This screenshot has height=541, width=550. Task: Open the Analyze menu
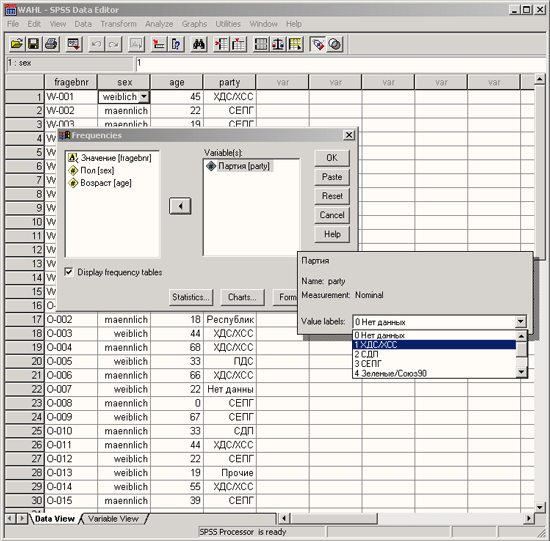pos(159,24)
